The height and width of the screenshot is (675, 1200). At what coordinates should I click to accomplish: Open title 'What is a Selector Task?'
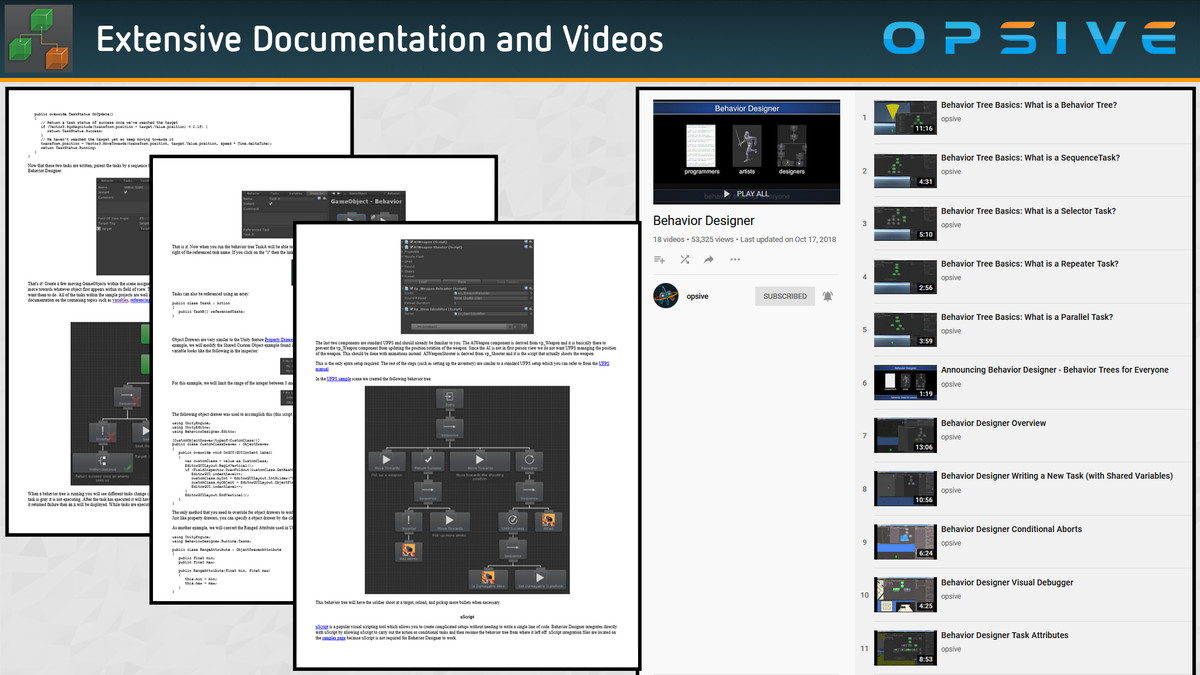pos(1028,211)
